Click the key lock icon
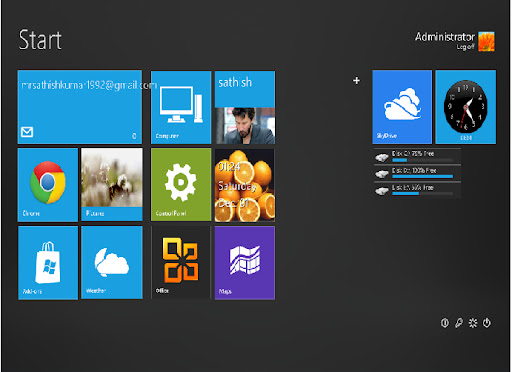Image resolution: width=512 pixels, height=372 pixels. [459, 323]
